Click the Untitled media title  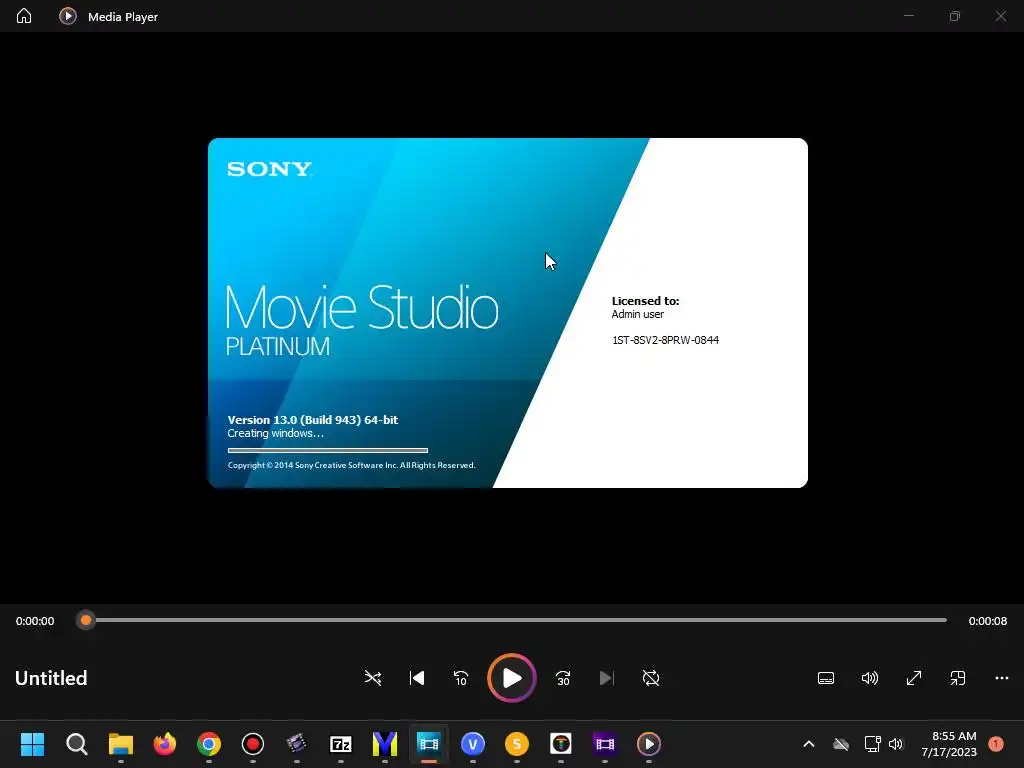(51, 678)
